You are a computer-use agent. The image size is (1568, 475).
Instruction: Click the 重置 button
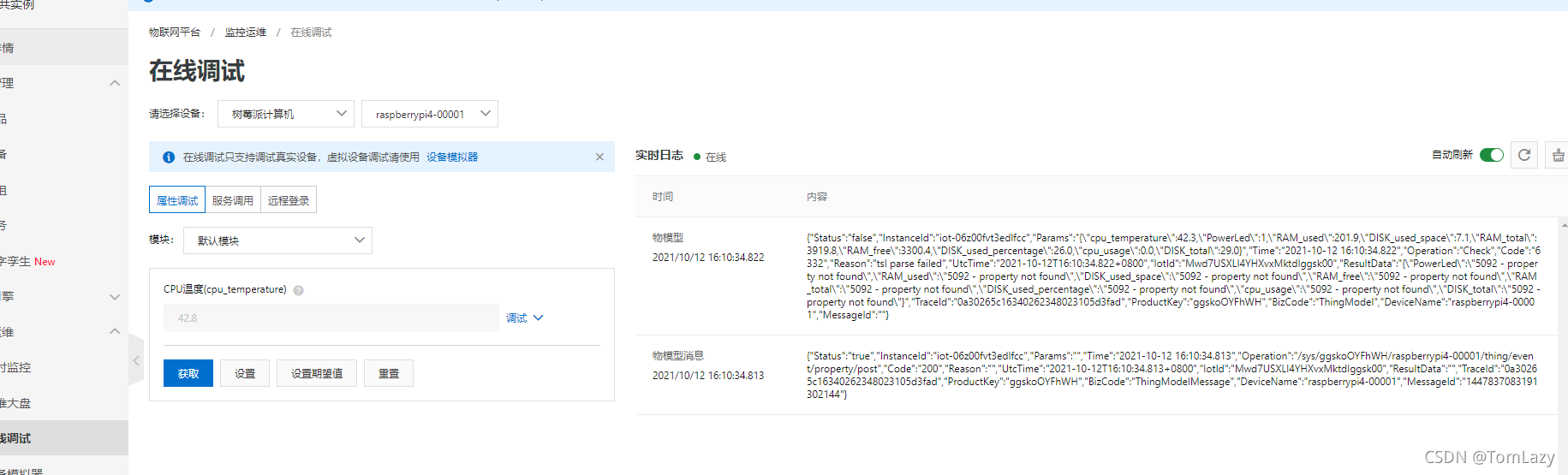[389, 373]
